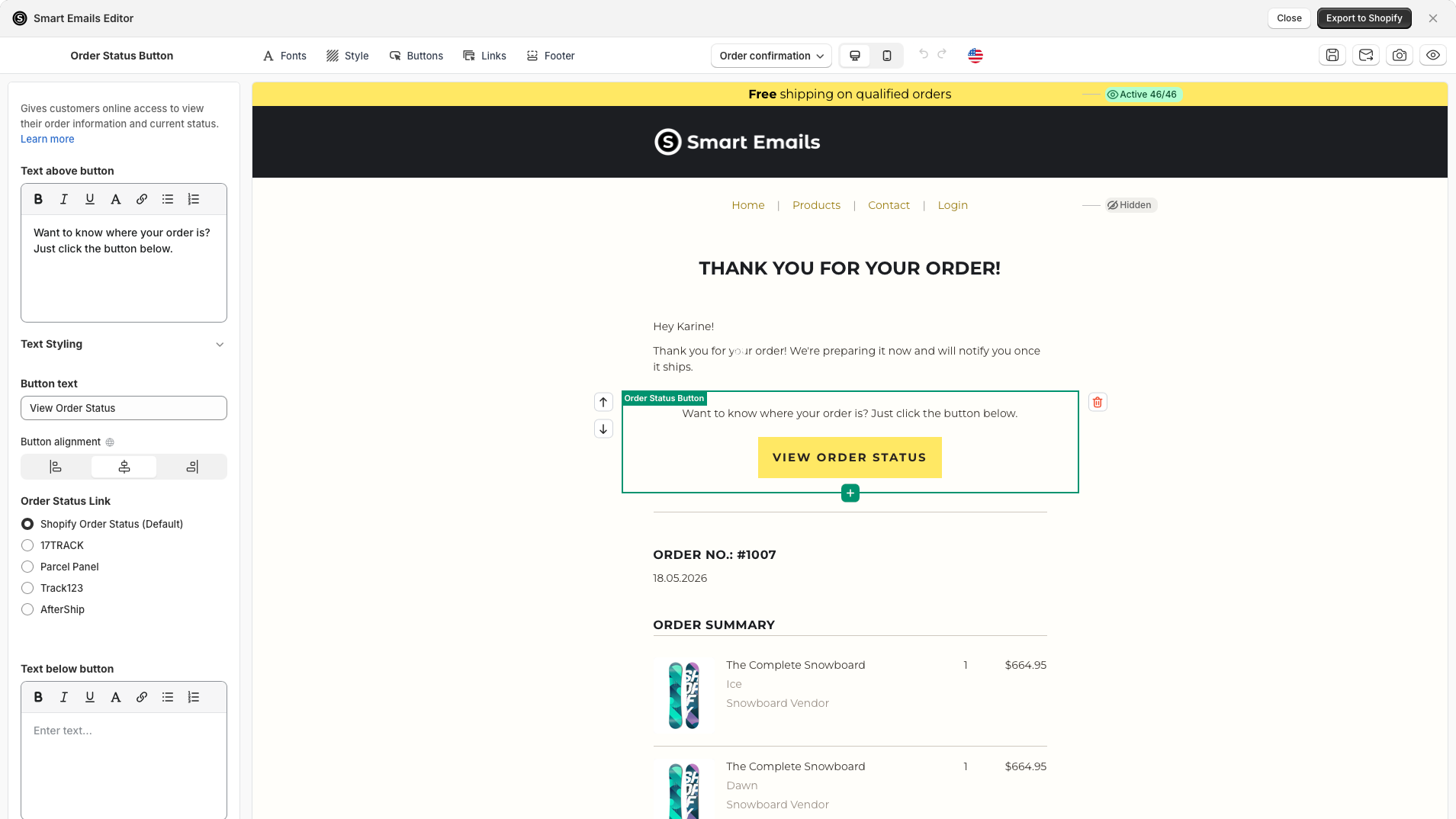Add a block below Order Status Button
The width and height of the screenshot is (1456, 819).
(x=850, y=493)
